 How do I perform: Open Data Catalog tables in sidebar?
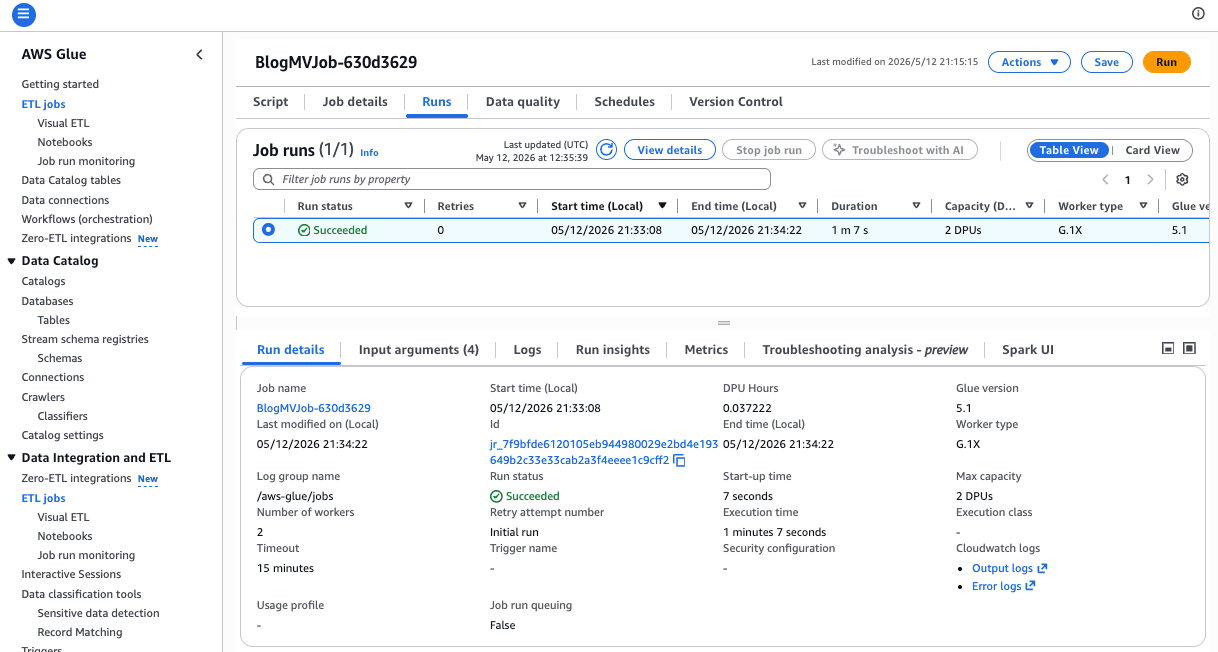pyautogui.click(x=71, y=180)
